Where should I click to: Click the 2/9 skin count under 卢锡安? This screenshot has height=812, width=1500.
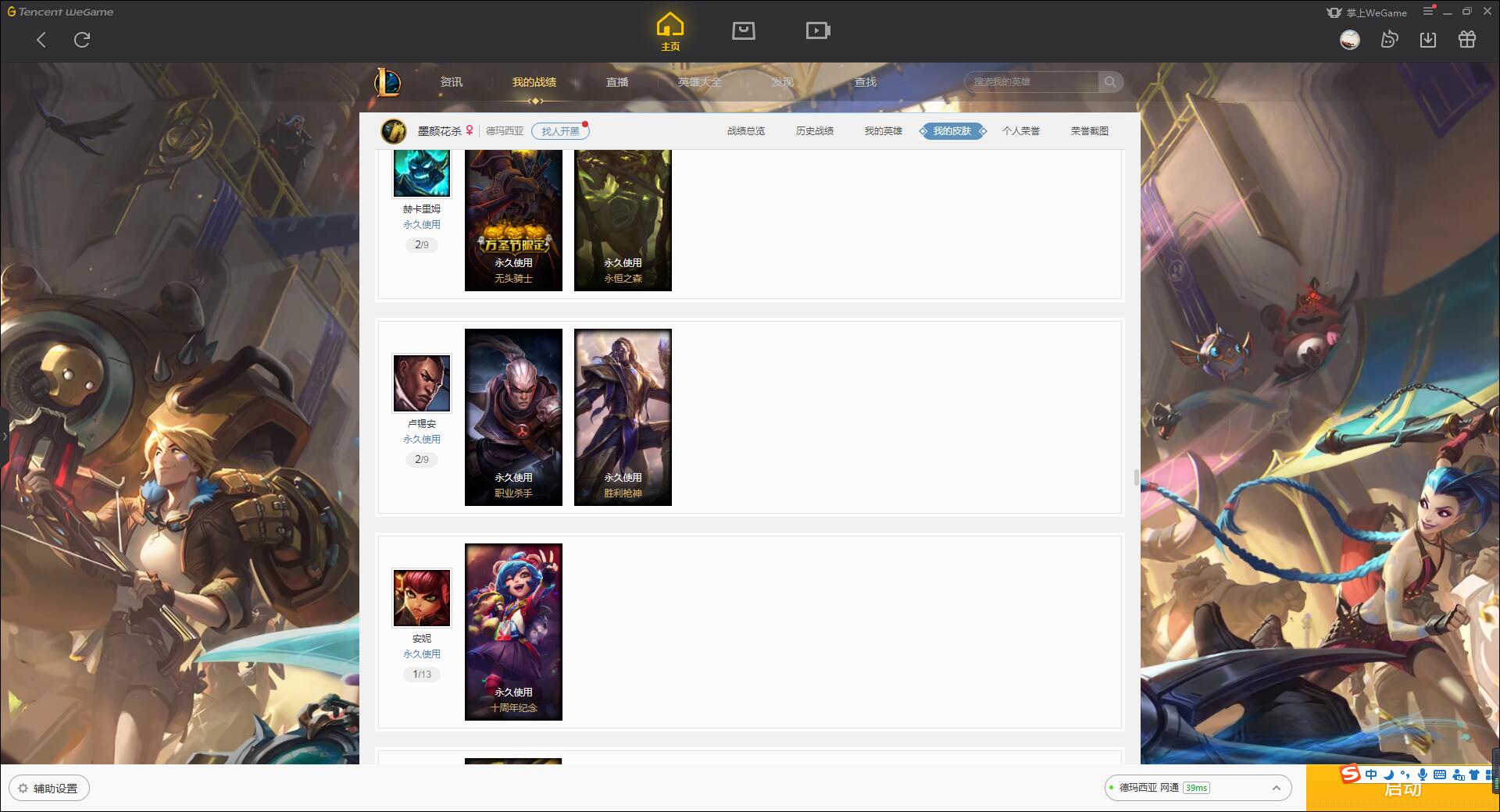(422, 460)
